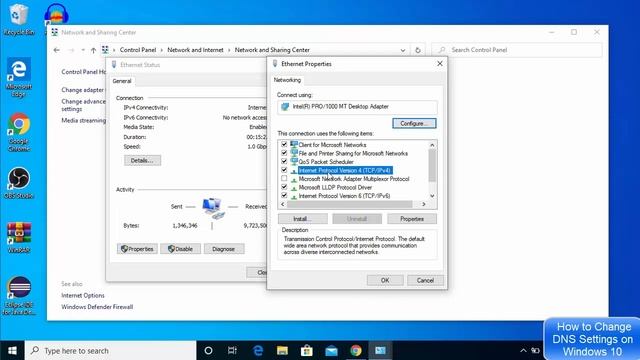Confirm Ethernet Properties with OK
Viewport: 640px width, 360px height.
point(385,280)
